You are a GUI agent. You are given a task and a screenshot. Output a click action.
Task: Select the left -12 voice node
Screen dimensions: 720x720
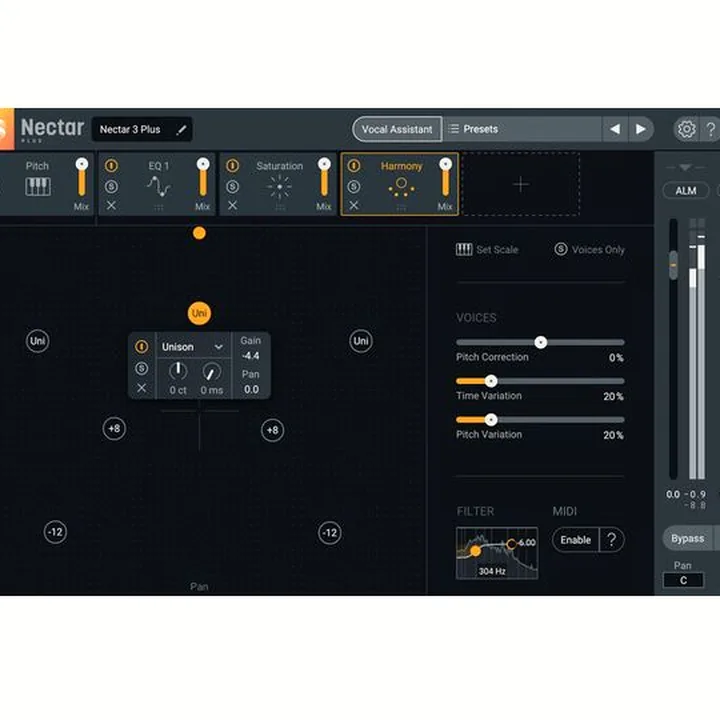point(55,532)
